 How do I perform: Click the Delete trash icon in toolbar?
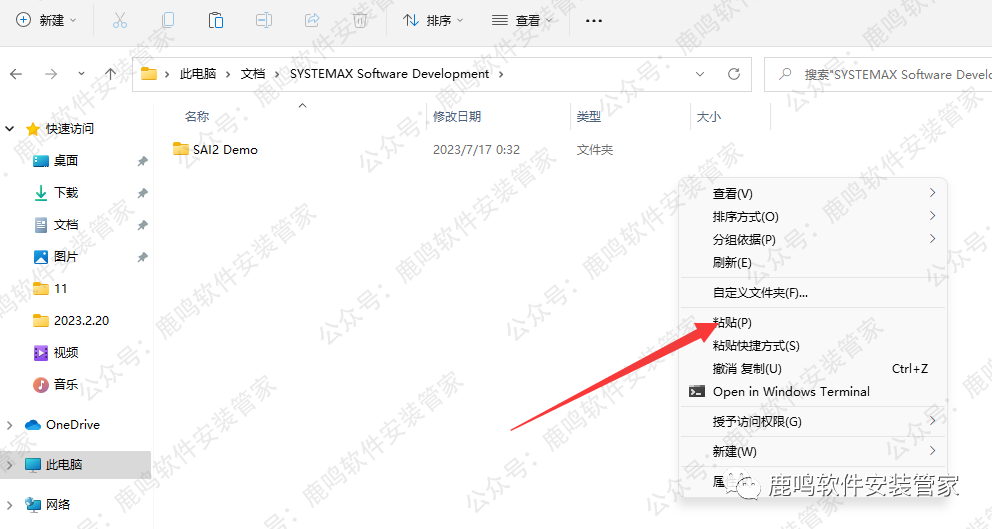point(359,20)
